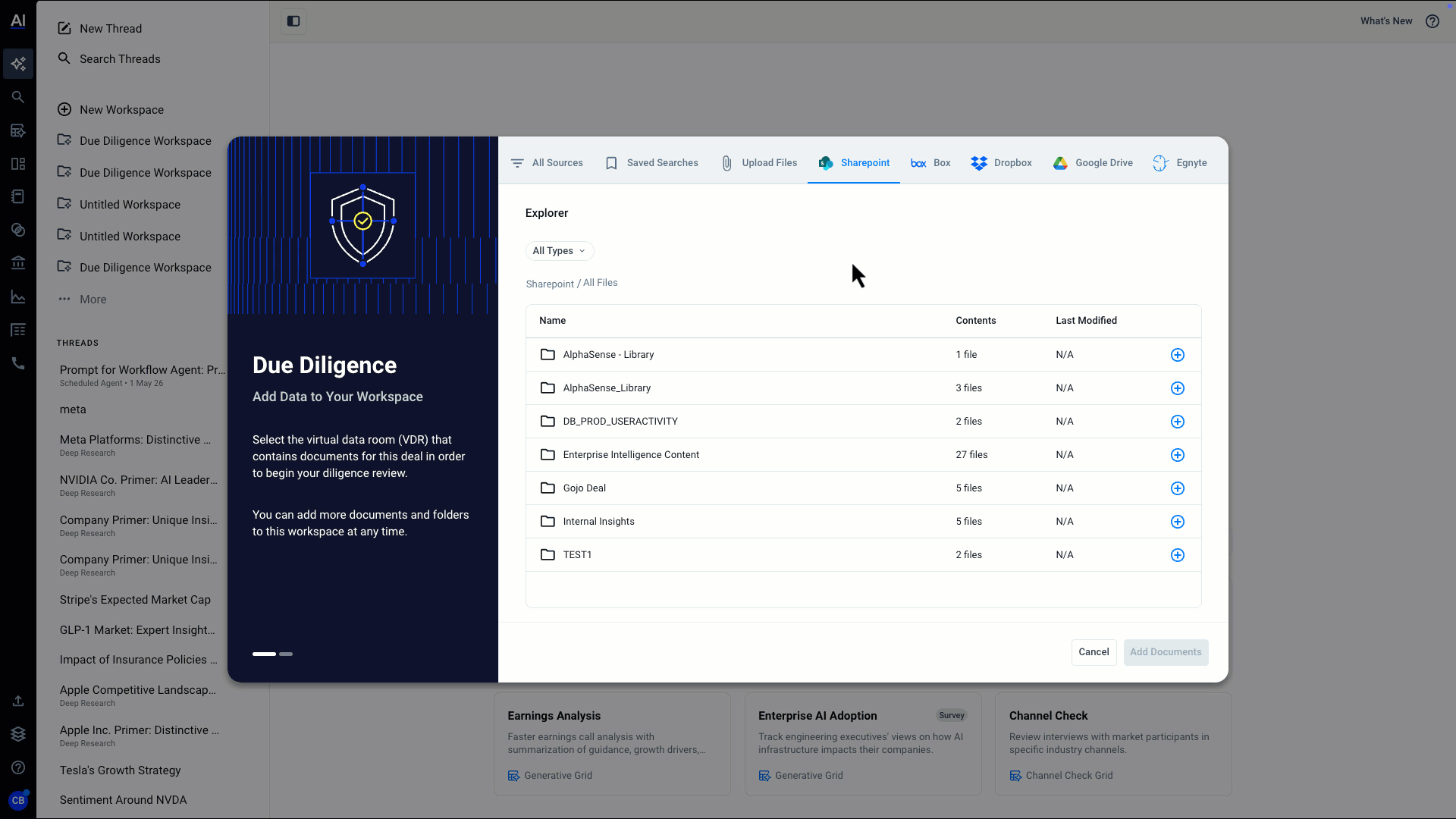Open Search Threads
The image size is (1456, 819).
(109, 59)
